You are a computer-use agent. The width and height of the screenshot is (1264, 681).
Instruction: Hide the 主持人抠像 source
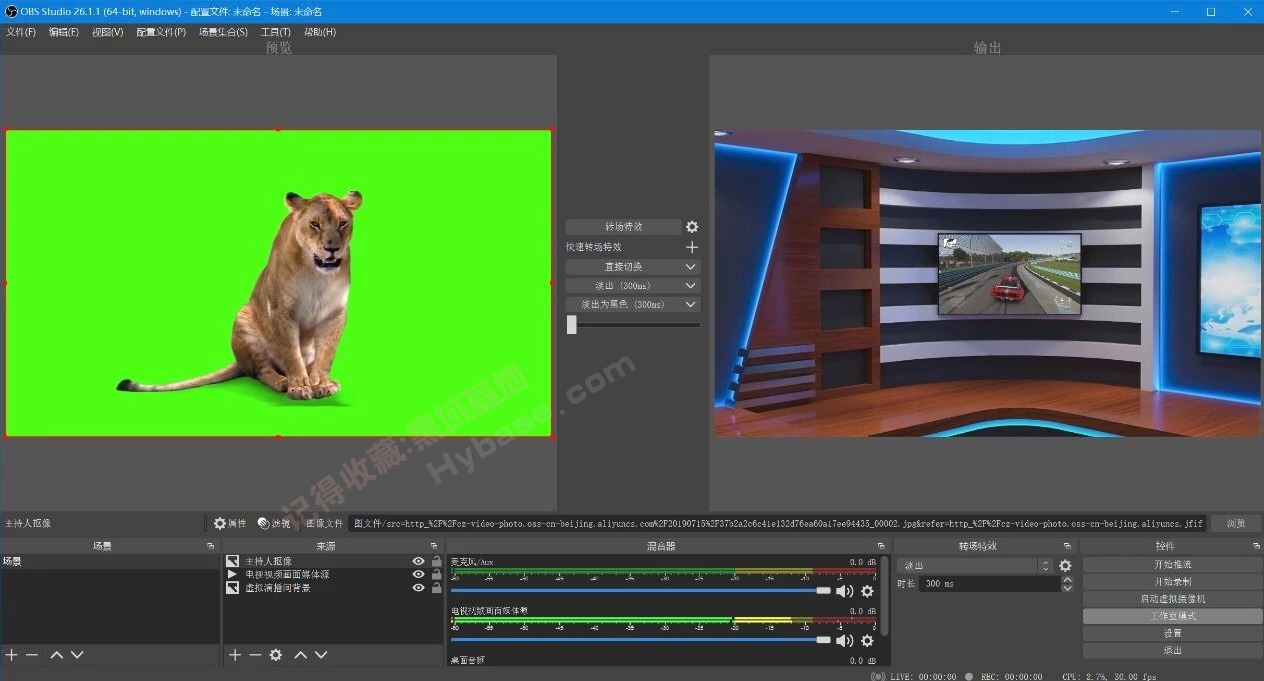pos(418,561)
